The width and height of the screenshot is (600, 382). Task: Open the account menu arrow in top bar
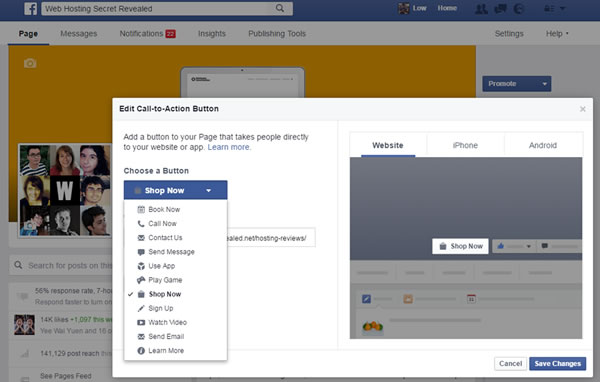562,8
